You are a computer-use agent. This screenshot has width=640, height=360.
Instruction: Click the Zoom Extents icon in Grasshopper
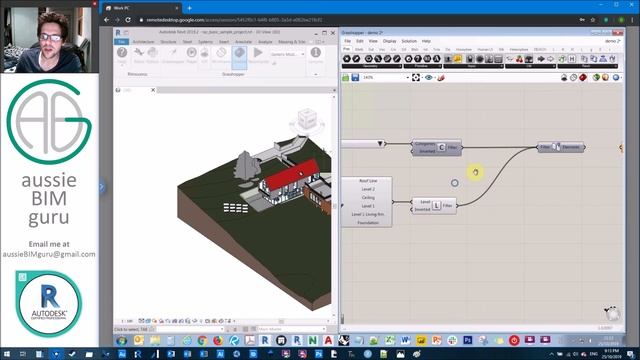(x=416, y=78)
